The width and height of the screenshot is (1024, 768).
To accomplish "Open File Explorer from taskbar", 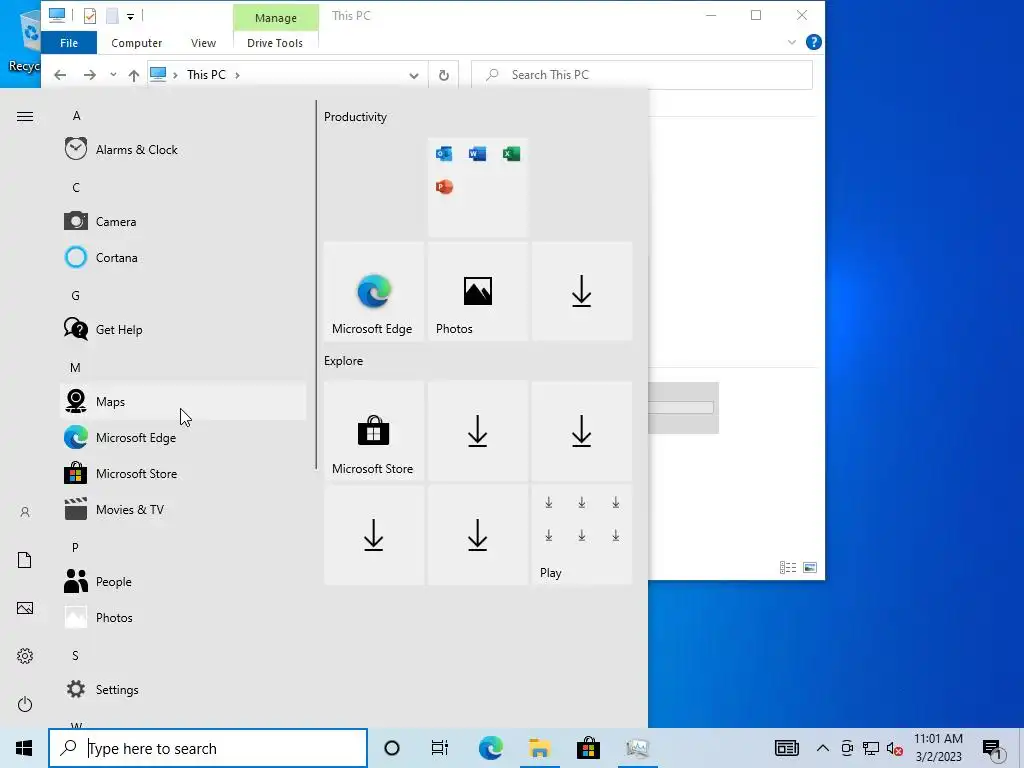I will pos(539,748).
